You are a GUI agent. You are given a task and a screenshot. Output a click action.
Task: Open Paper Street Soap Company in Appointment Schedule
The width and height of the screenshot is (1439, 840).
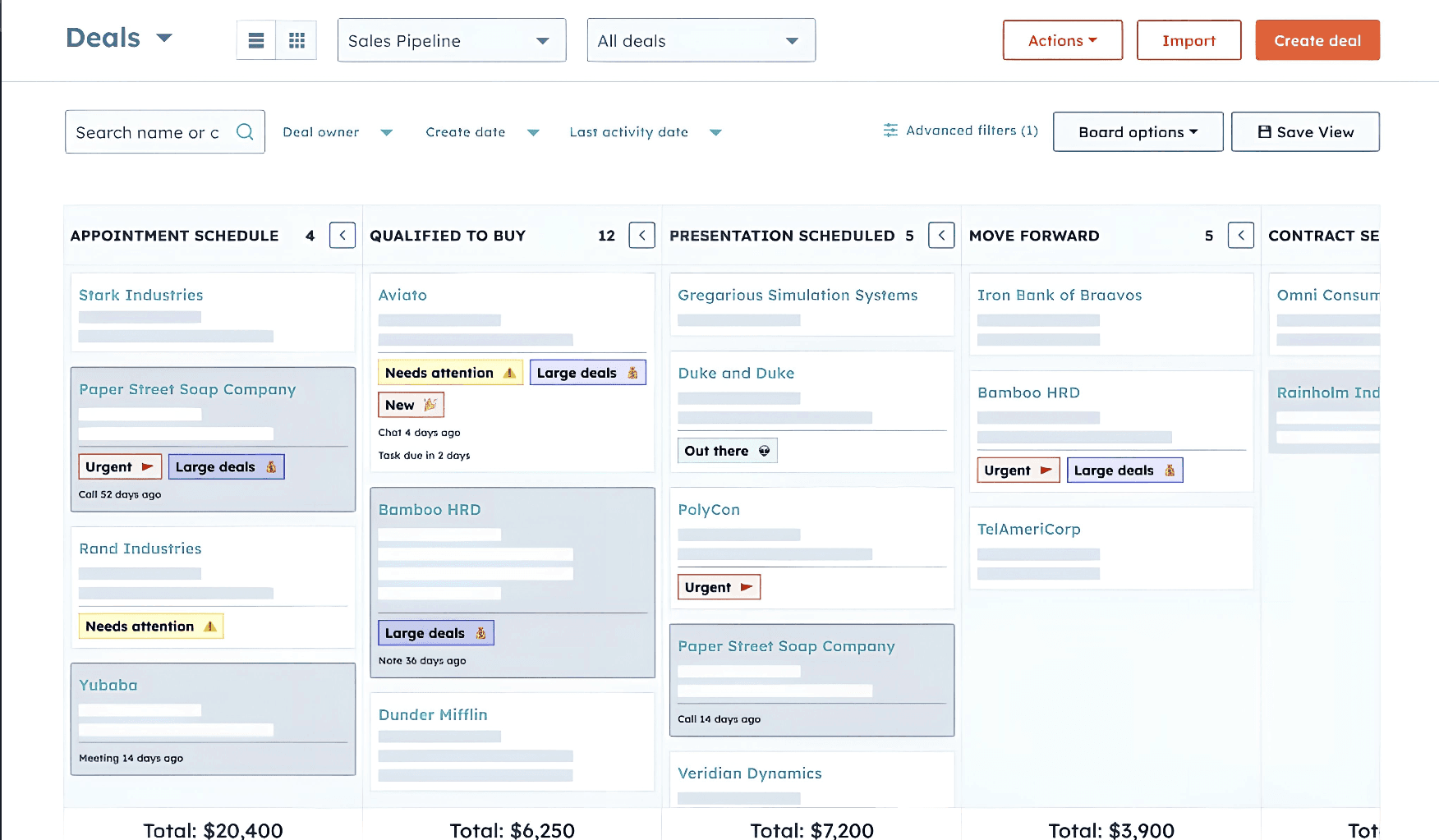click(187, 389)
